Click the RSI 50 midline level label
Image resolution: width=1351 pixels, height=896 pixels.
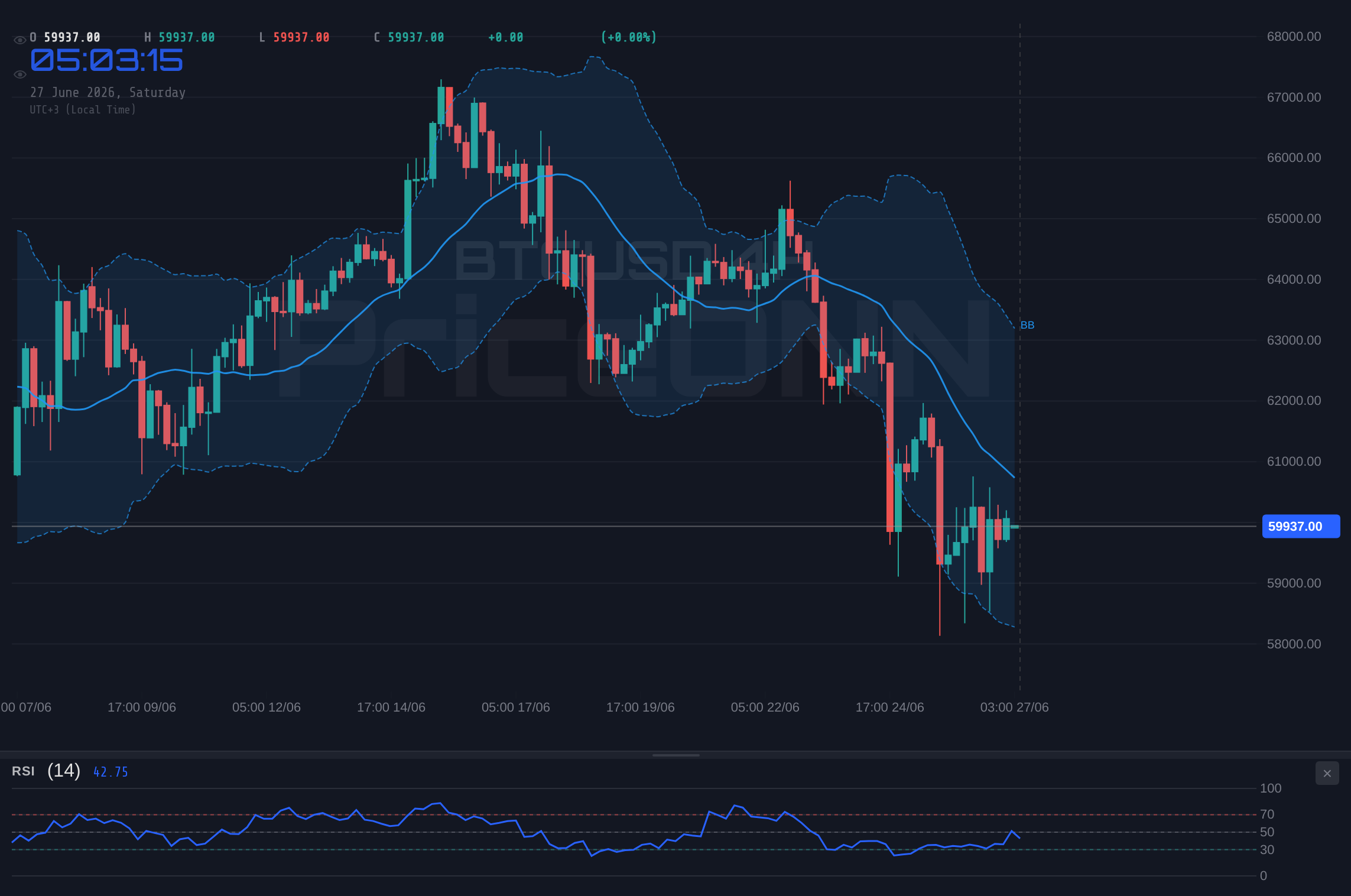[1267, 832]
